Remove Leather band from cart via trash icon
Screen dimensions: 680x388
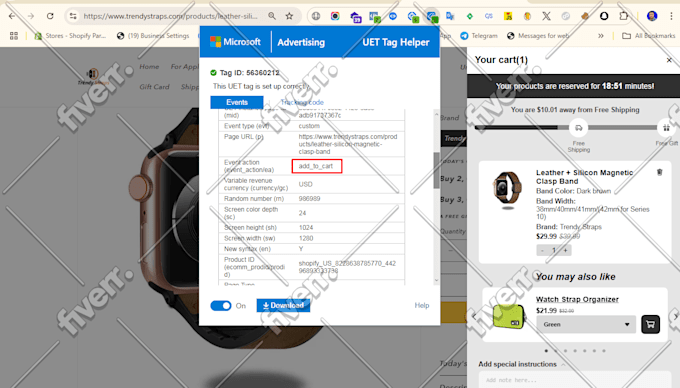tap(660, 172)
